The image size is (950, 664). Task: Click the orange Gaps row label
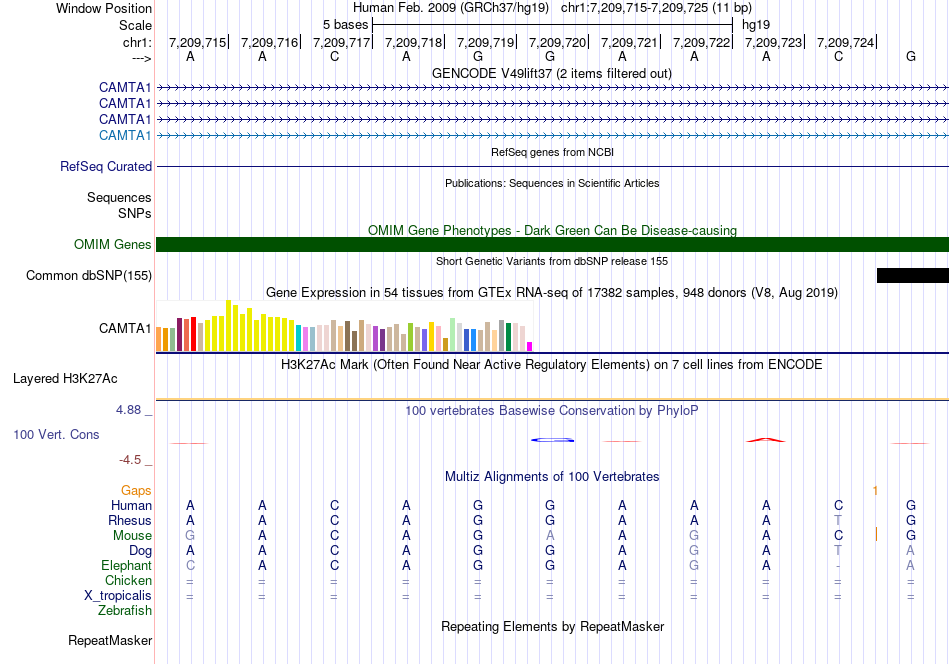point(136,490)
